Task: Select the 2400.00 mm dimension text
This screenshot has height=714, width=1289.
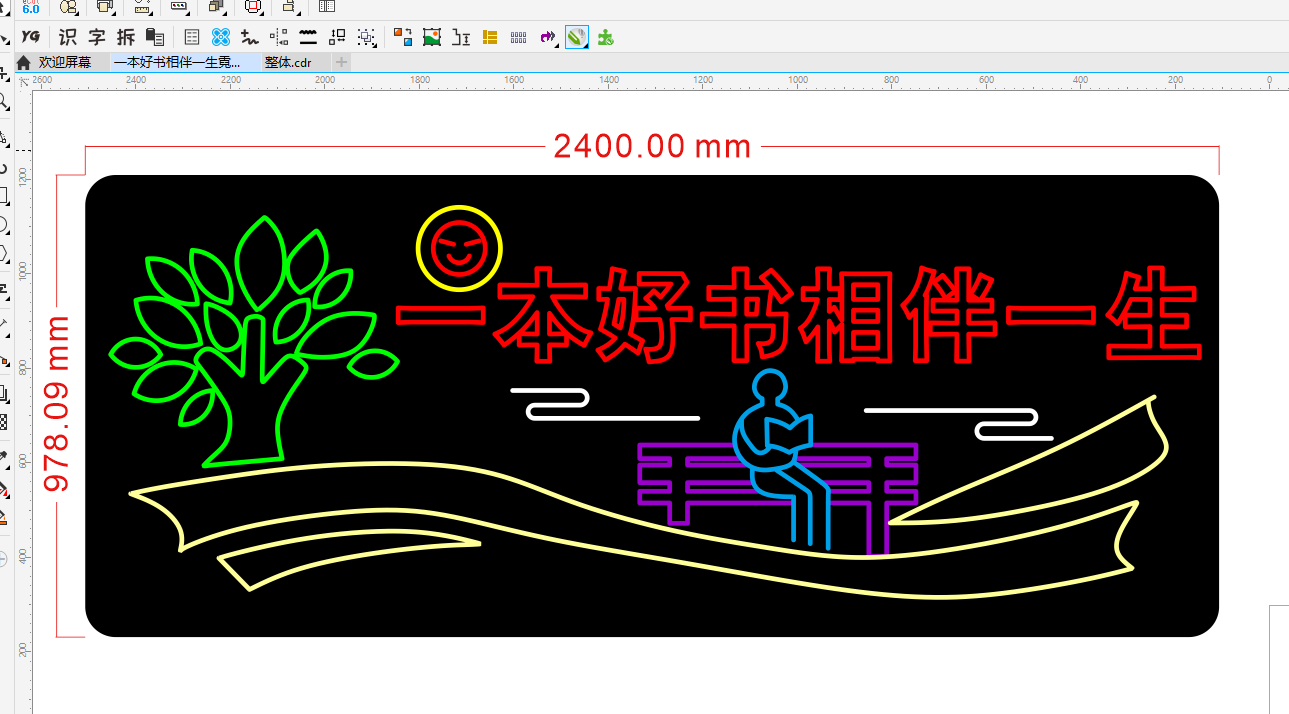Action: tap(651, 146)
